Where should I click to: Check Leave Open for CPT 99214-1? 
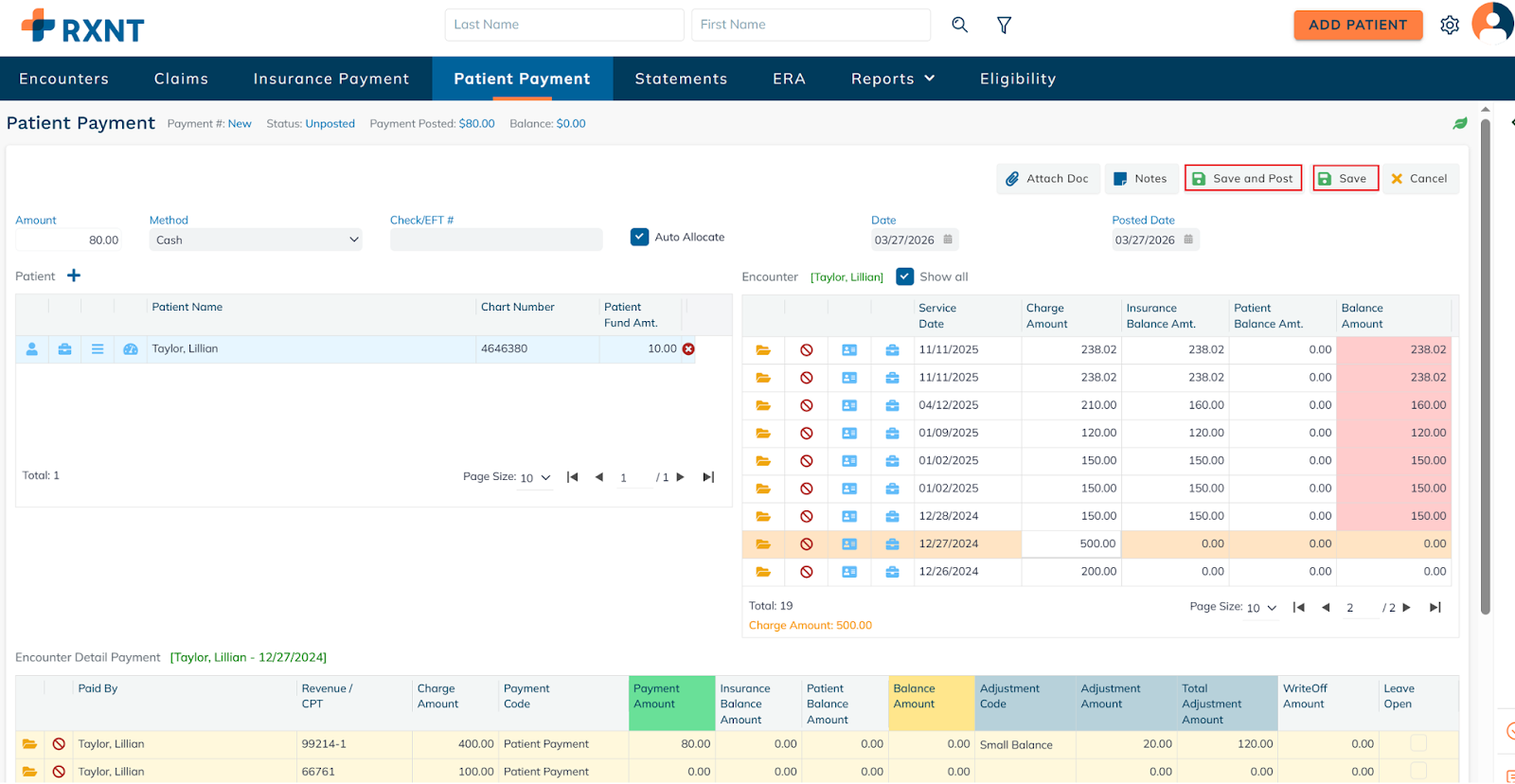pos(1418,743)
